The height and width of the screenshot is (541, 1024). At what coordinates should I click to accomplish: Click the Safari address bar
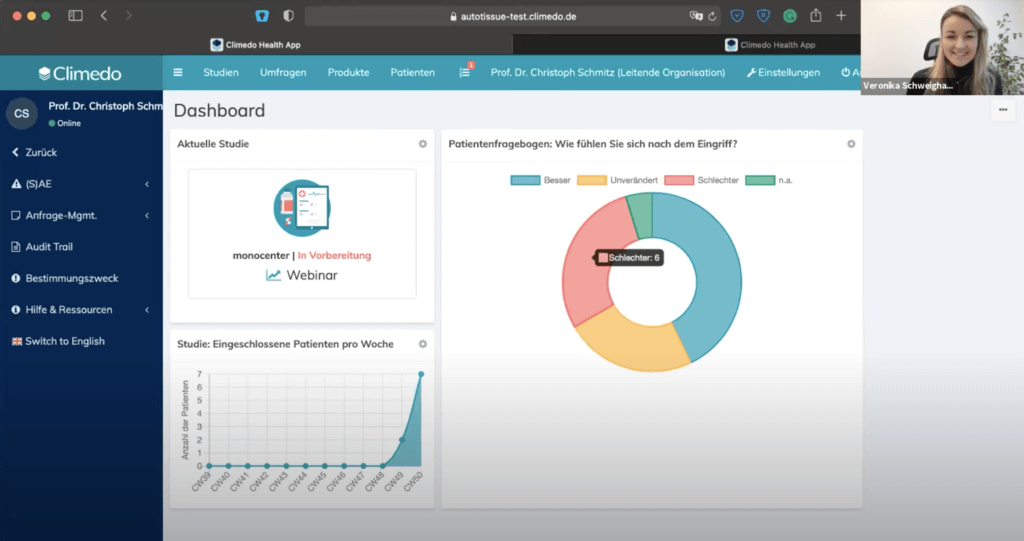513,16
